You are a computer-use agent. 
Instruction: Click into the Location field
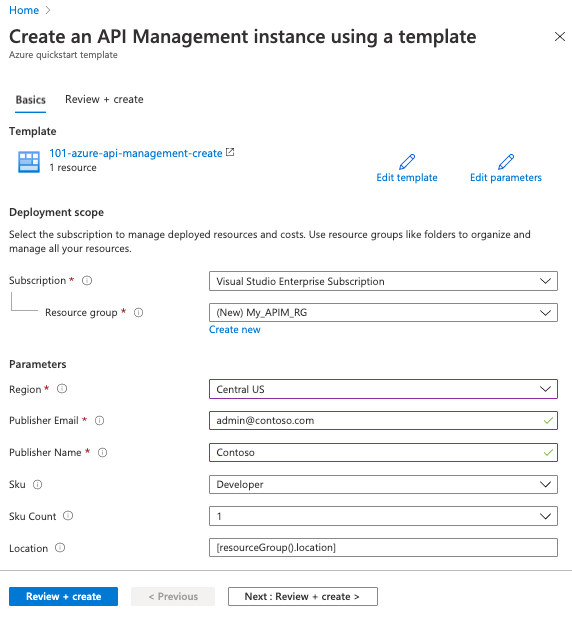383,548
